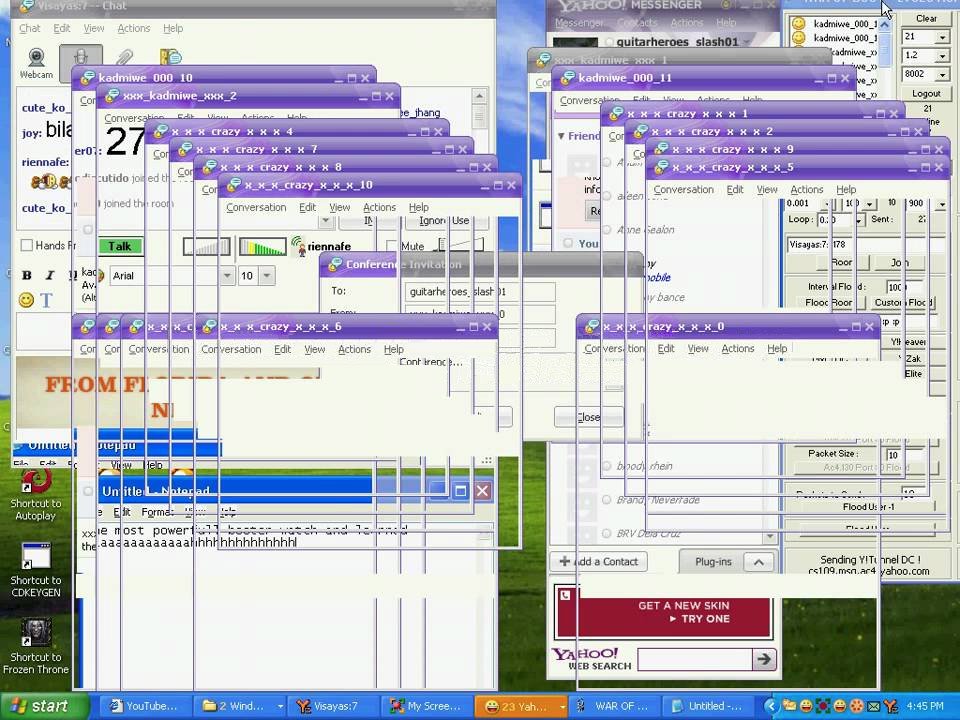Click the green Talk button
960x720 pixels.
click(120, 246)
